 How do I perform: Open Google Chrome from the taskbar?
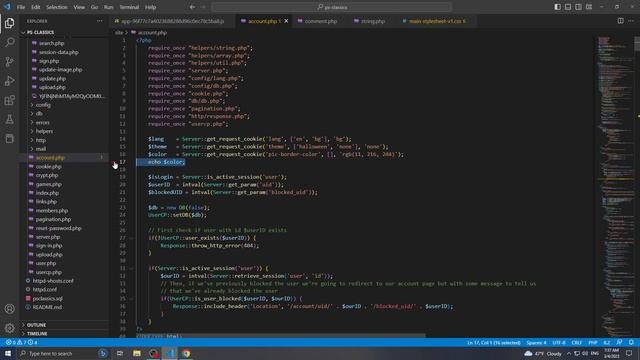(x=187, y=353)
